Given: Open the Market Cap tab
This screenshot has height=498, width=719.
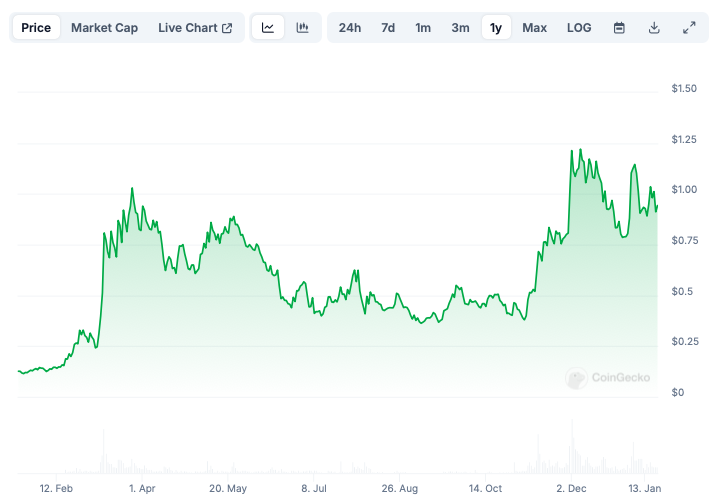Looking at the screenshot, I should (105, 28).
